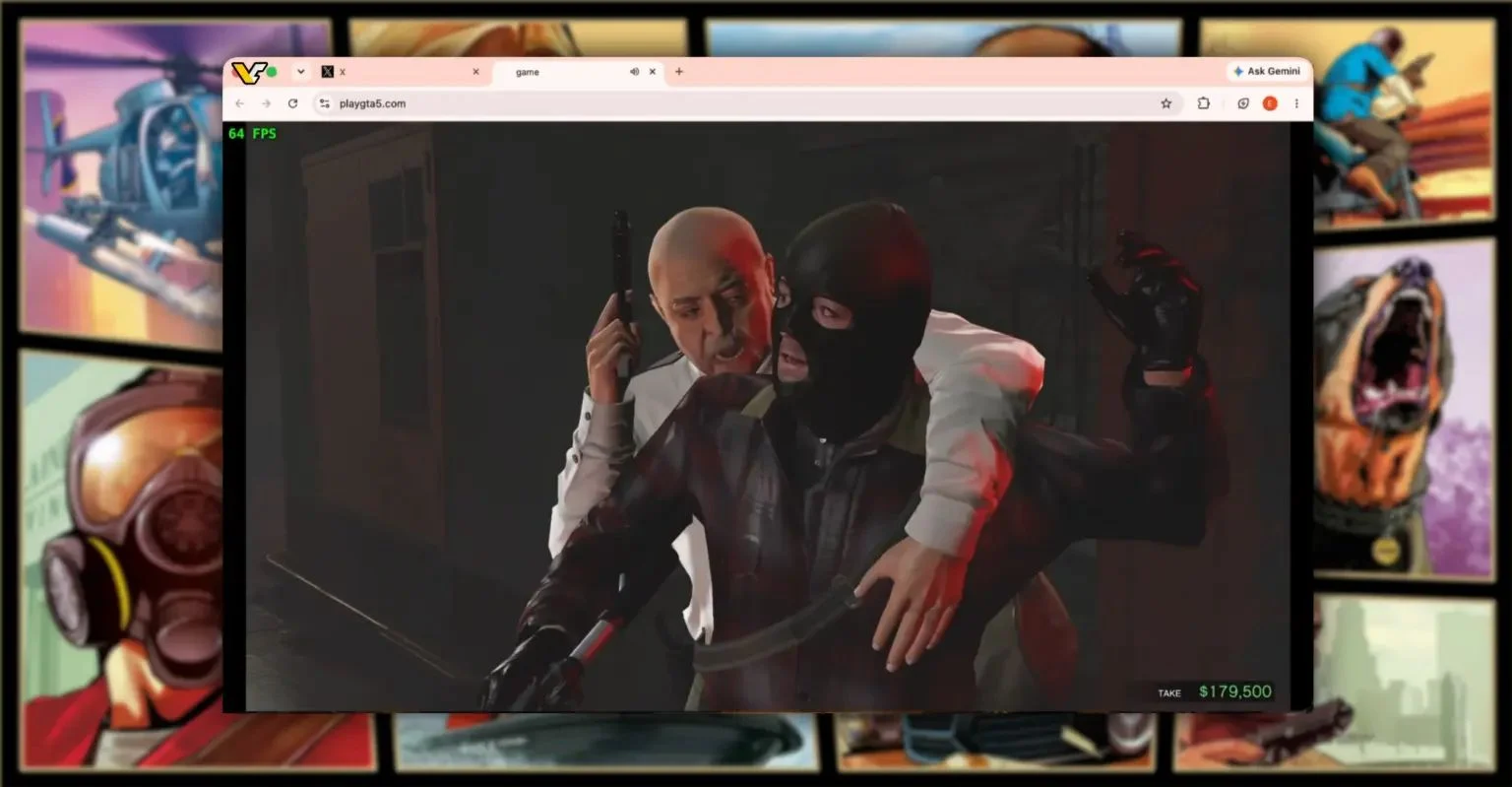Switch to the X tab
Image resolution: width=1512 pixels, height=787 pixels.
(401, 72)
